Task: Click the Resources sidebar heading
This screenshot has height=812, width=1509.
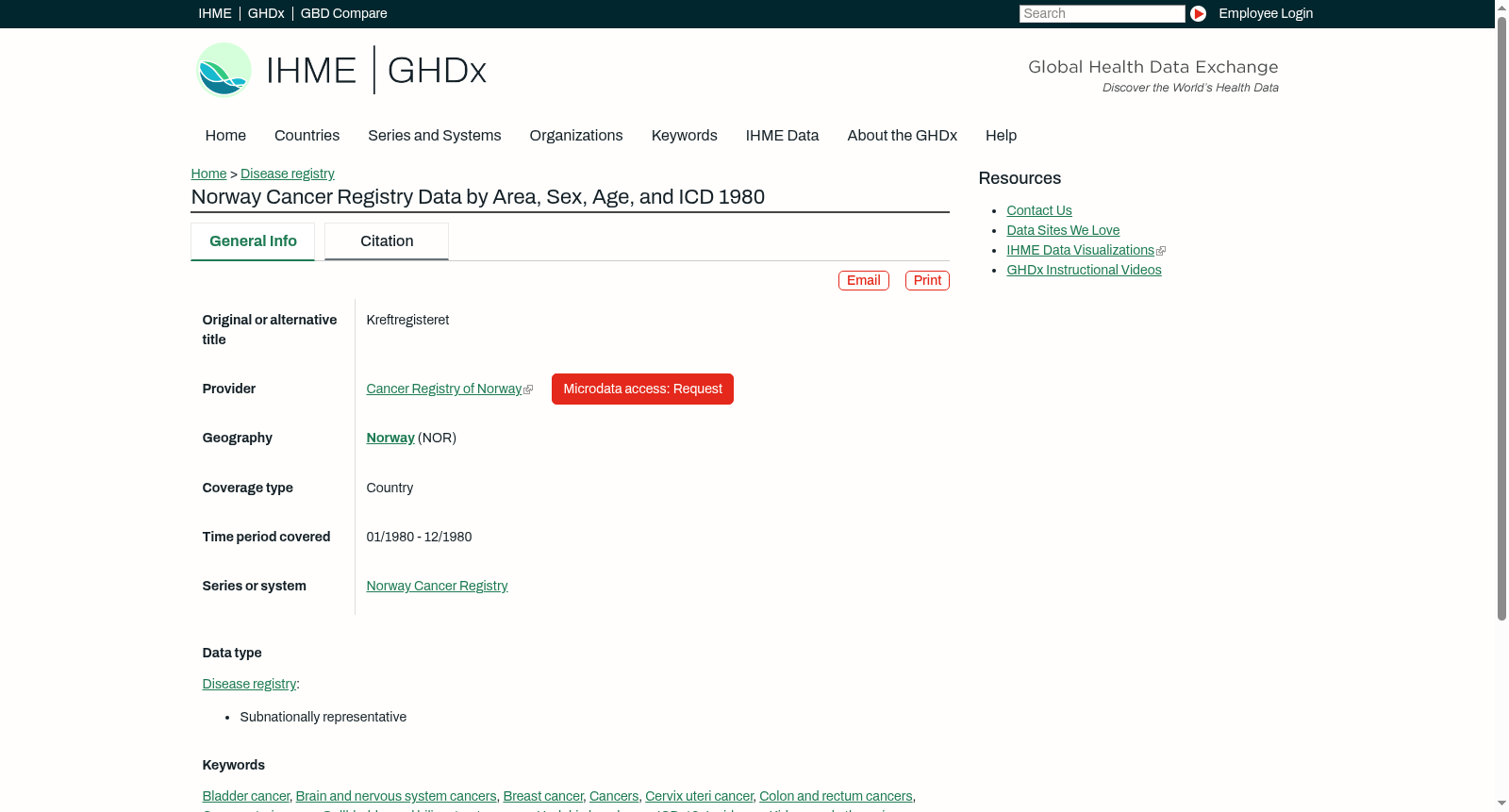Action: [x=1020, y=179]
